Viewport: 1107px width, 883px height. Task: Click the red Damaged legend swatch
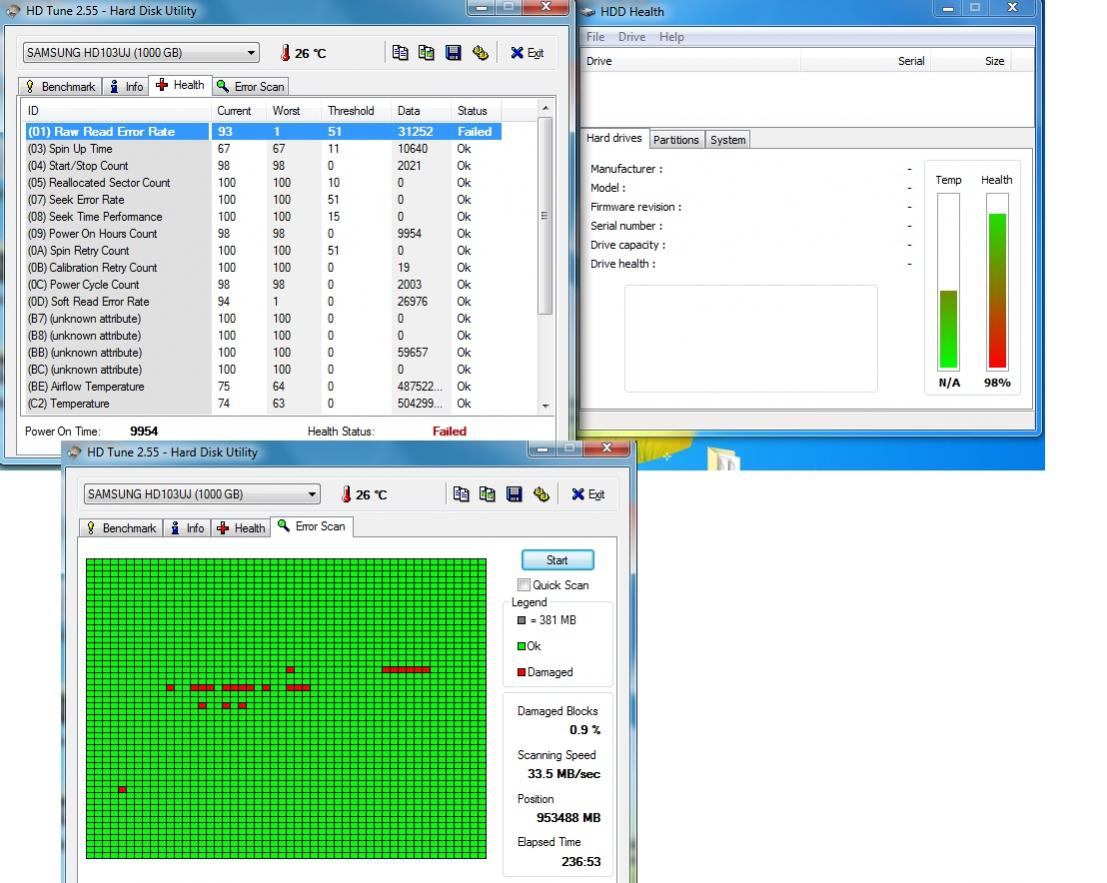[521, 672]
